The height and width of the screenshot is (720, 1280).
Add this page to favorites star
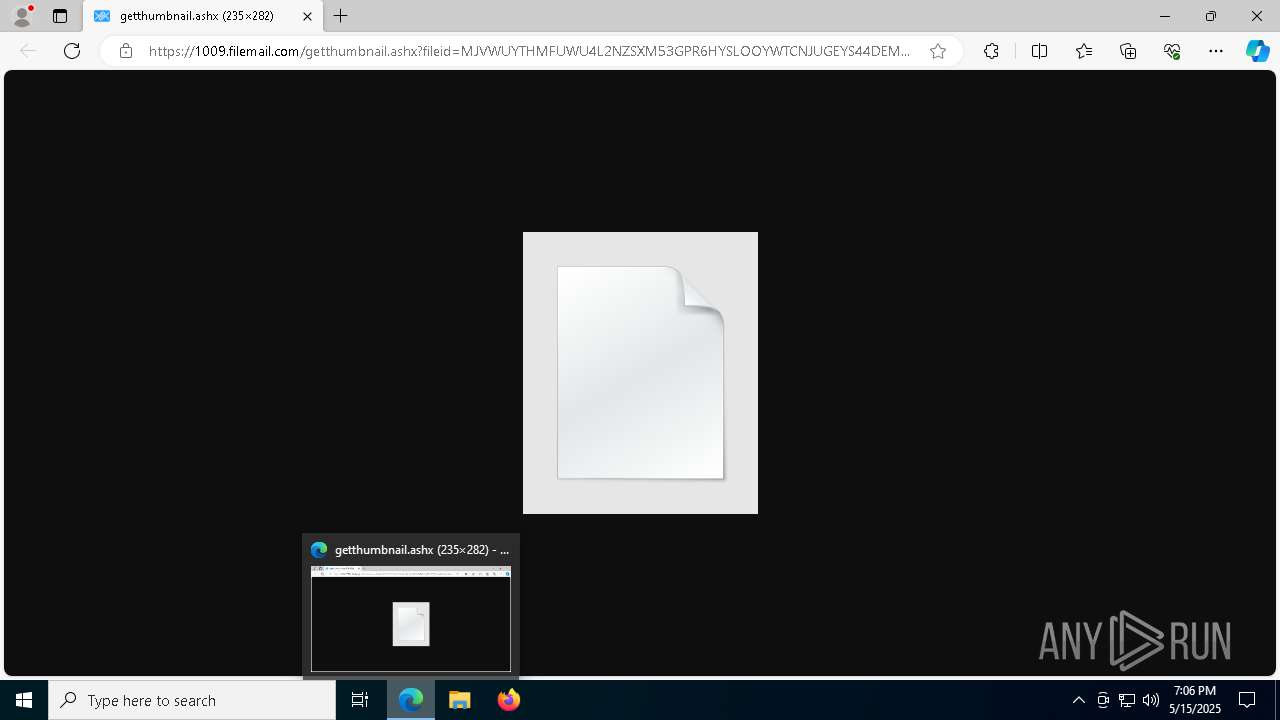tap(938, 51)
